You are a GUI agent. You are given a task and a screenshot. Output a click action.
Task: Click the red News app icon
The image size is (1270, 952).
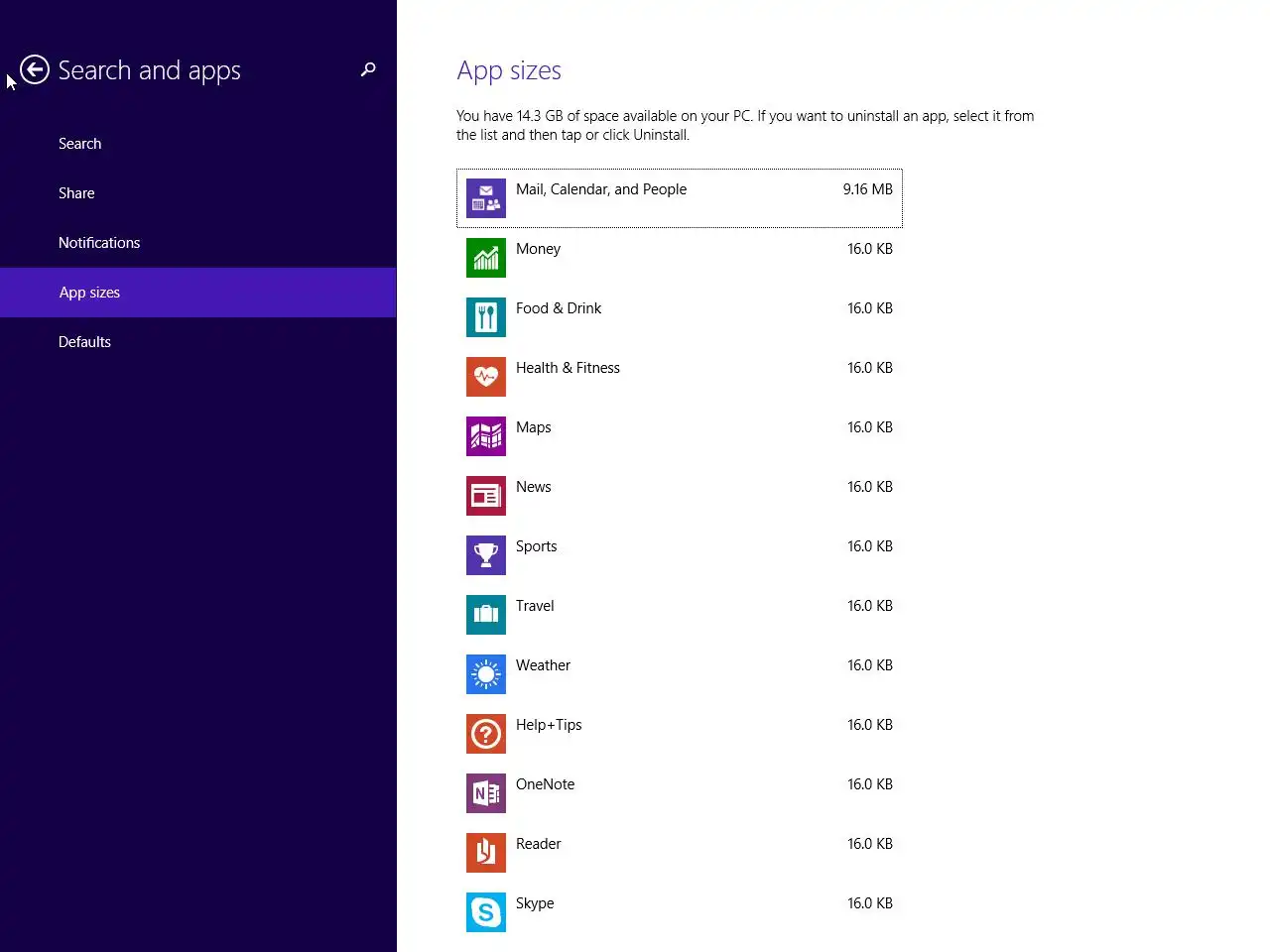coord(486,496)
